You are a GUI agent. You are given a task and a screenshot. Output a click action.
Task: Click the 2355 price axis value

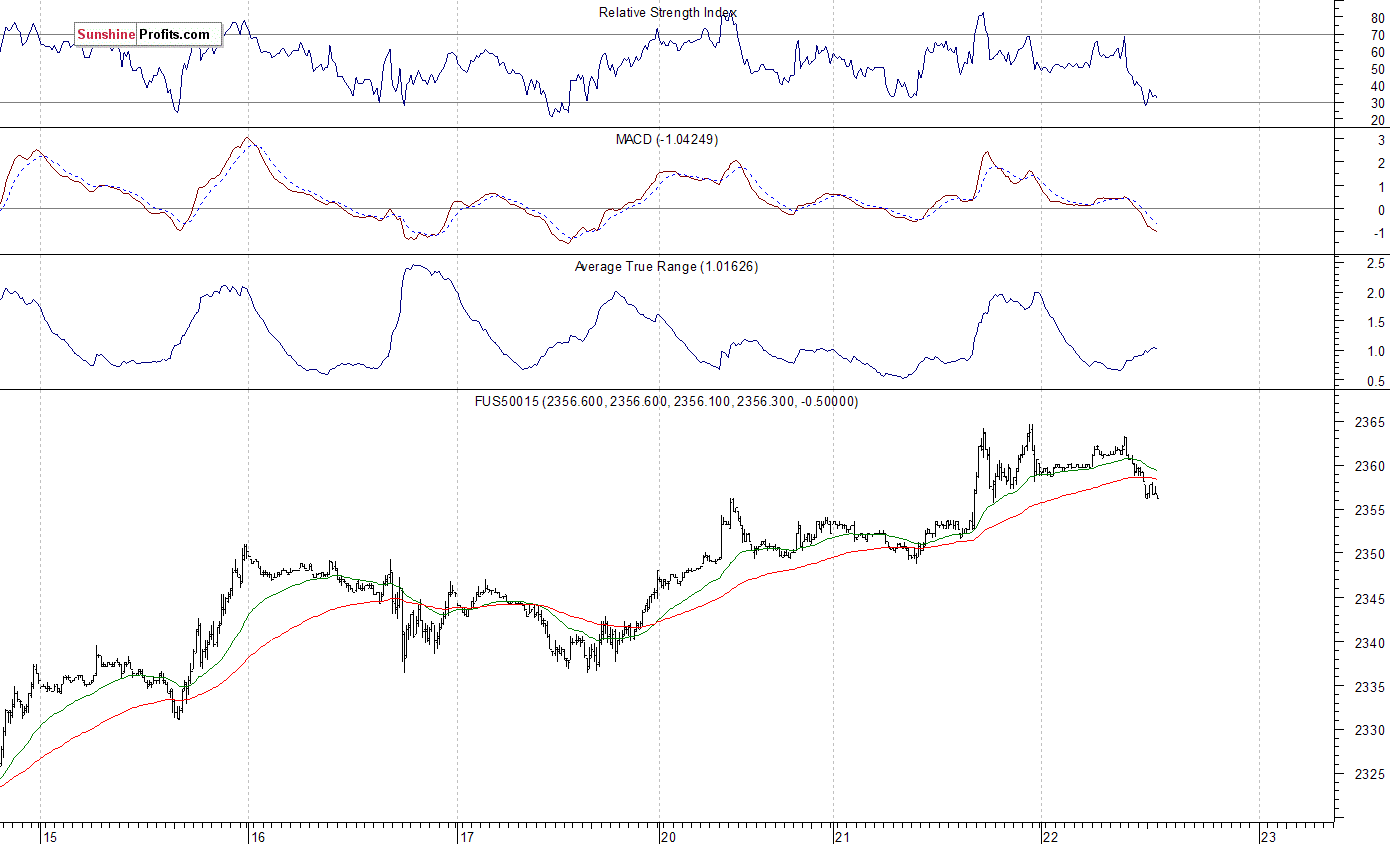click(x=1370, y=511)
